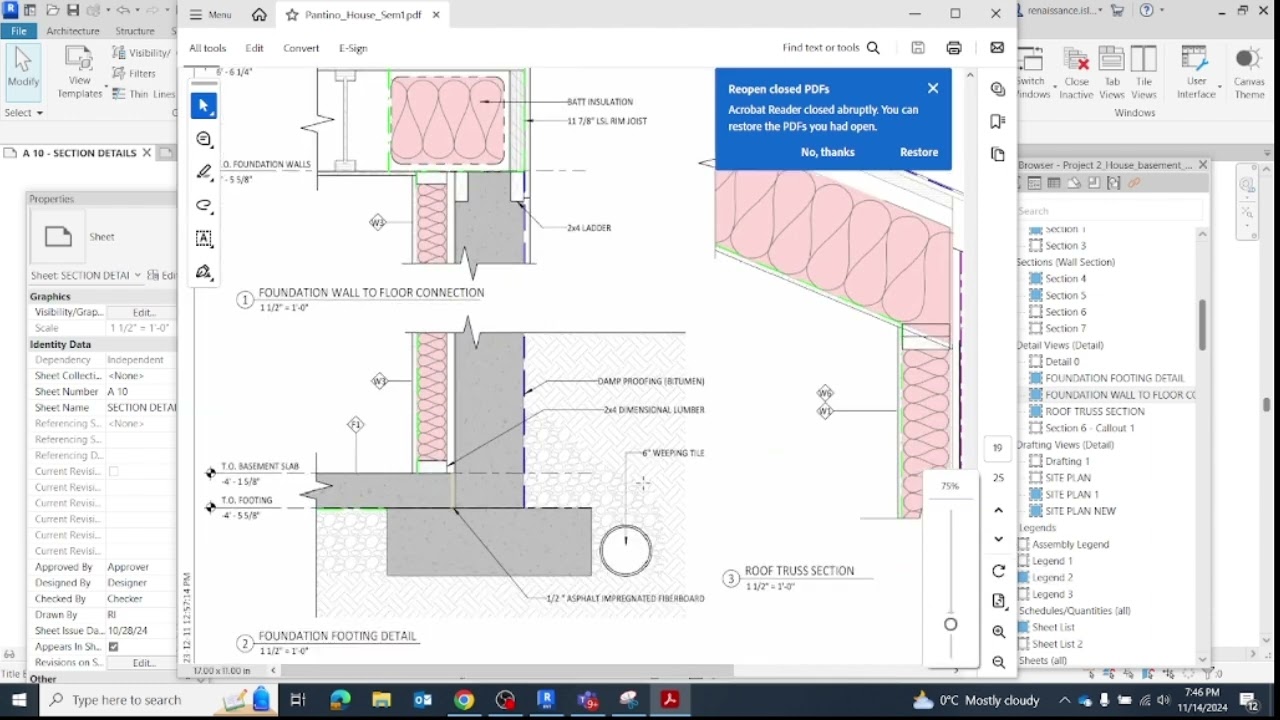Screen dimensions: 1280x720
Task: Click Edit button for Revisions on Sheet
Action: (x=143, y=663)
